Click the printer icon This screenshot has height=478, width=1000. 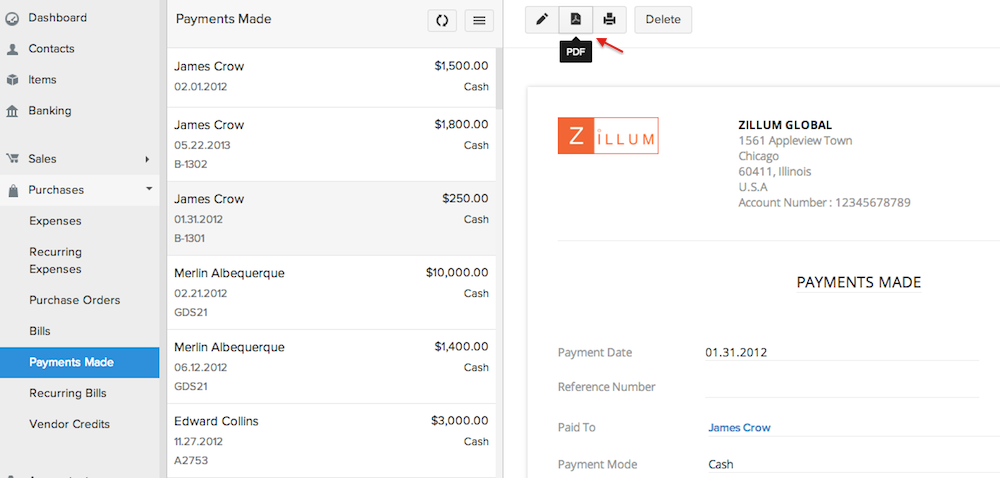609,19
